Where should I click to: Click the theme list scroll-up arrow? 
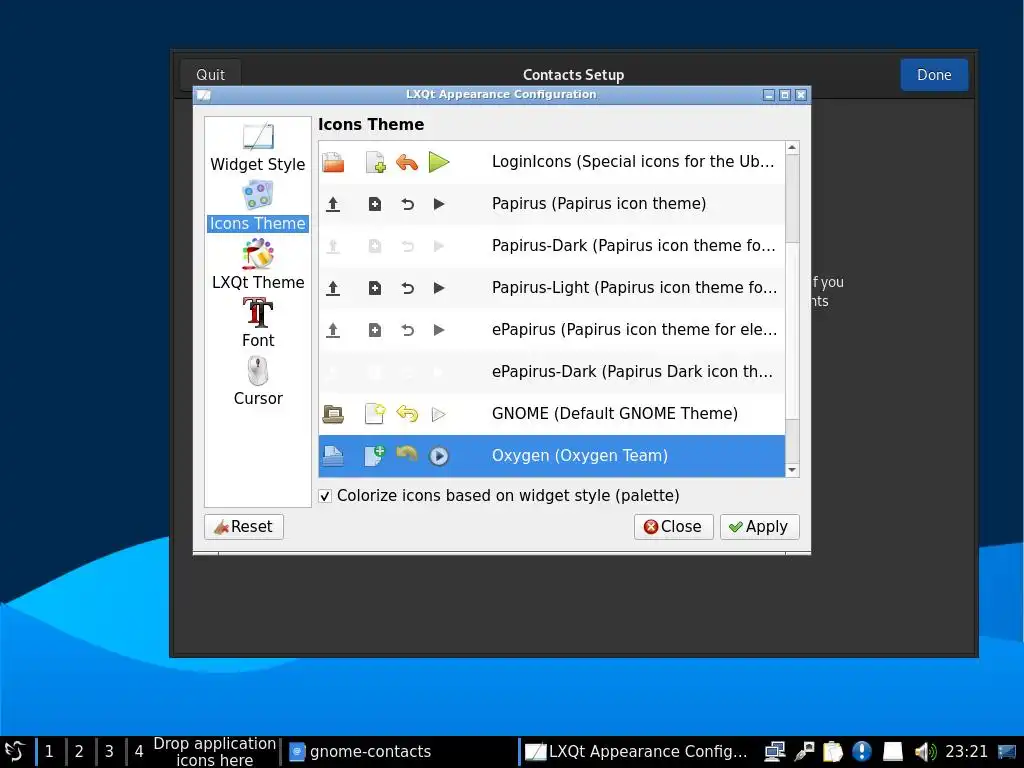(792, 148)
